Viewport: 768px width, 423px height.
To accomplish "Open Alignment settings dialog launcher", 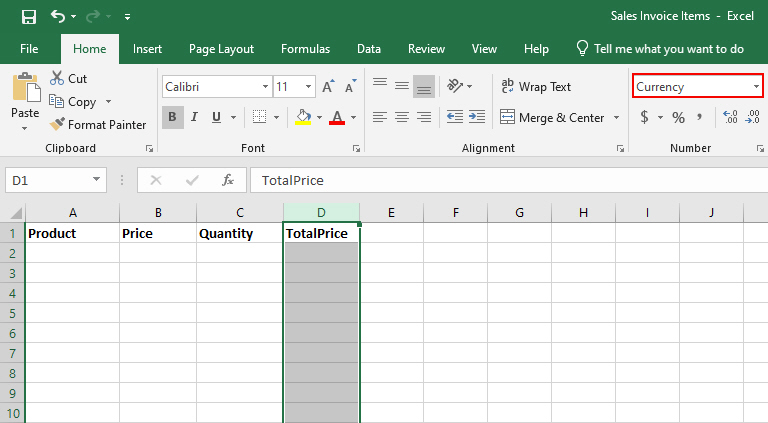I will point(621,149).
